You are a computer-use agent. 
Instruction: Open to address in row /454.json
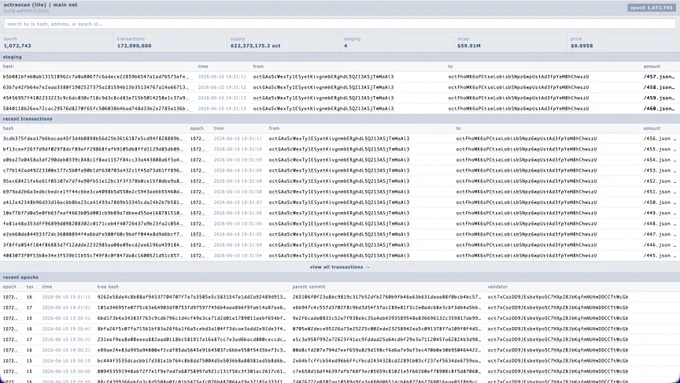pyautogui.click(x=526, y=160)
